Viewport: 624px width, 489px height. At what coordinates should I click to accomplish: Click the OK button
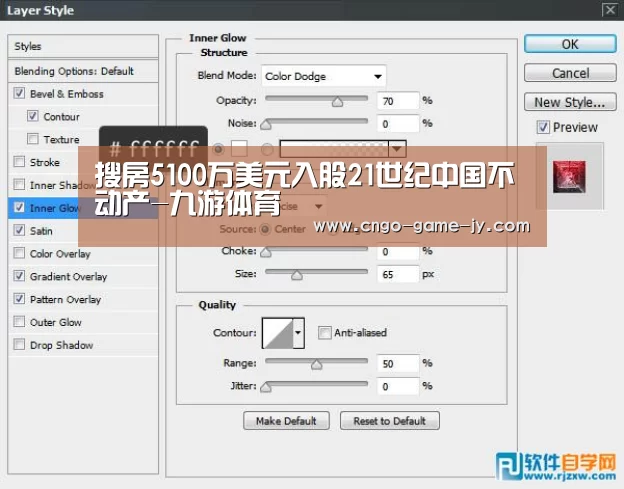(x=570, y=44)
